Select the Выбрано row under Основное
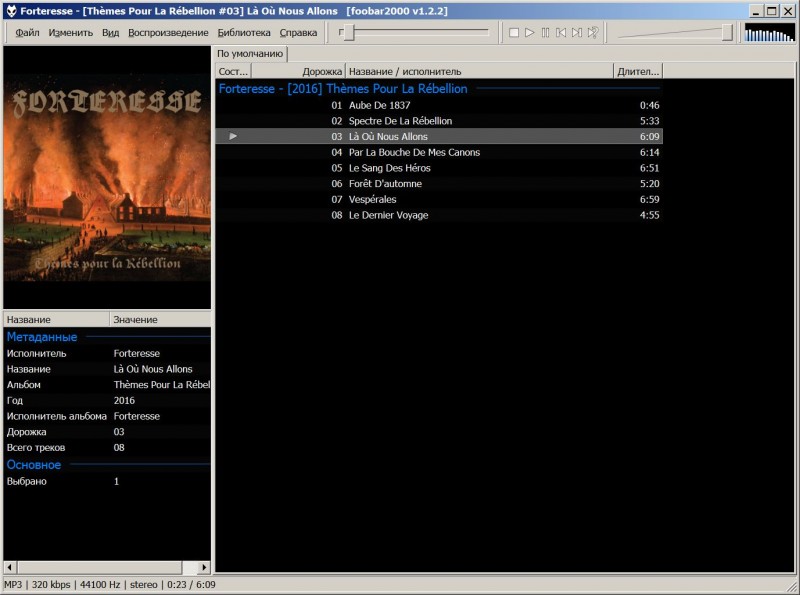This screenshot has height=595, width=800. point(107,481)
